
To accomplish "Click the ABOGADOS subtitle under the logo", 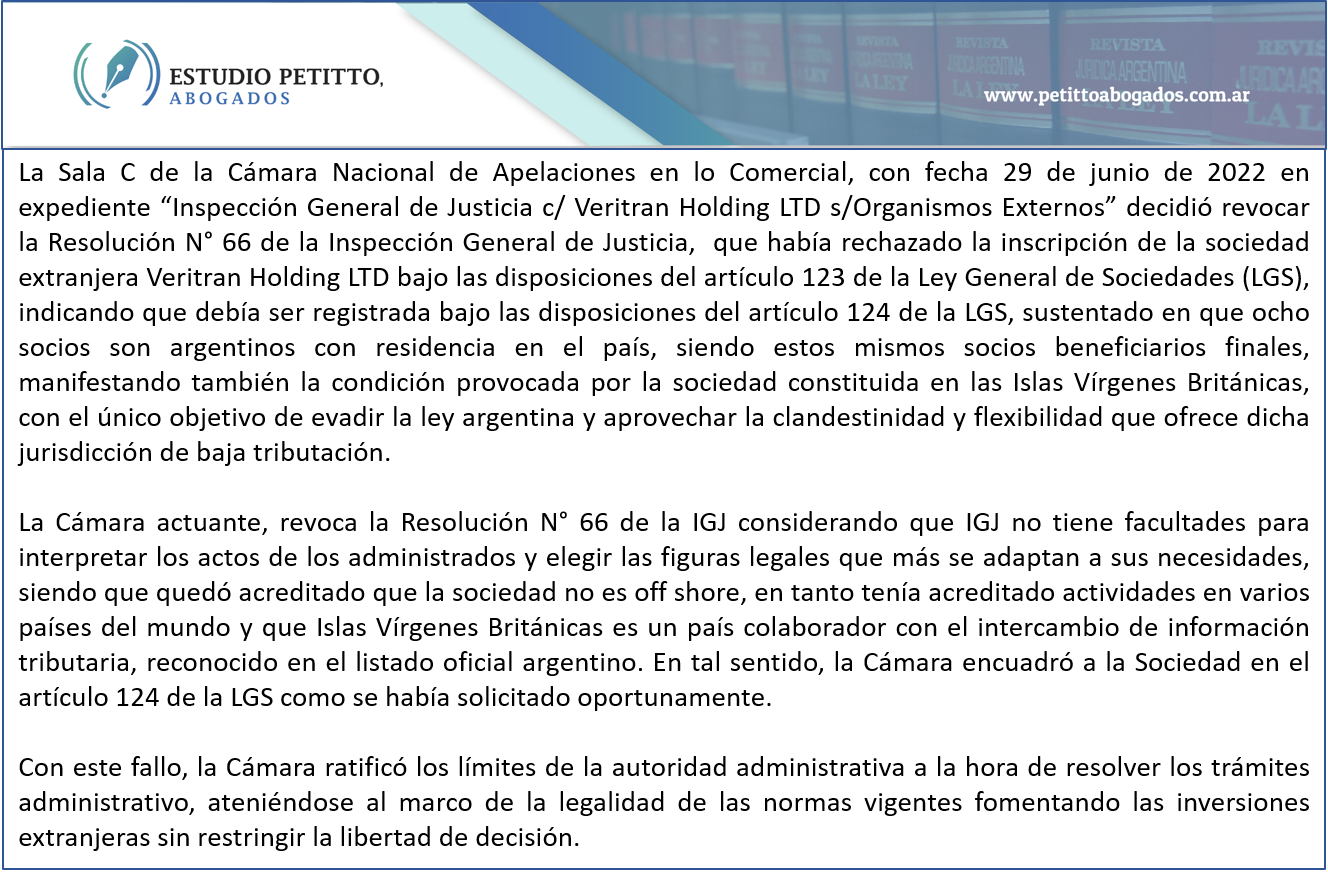I will pos(230,99).
